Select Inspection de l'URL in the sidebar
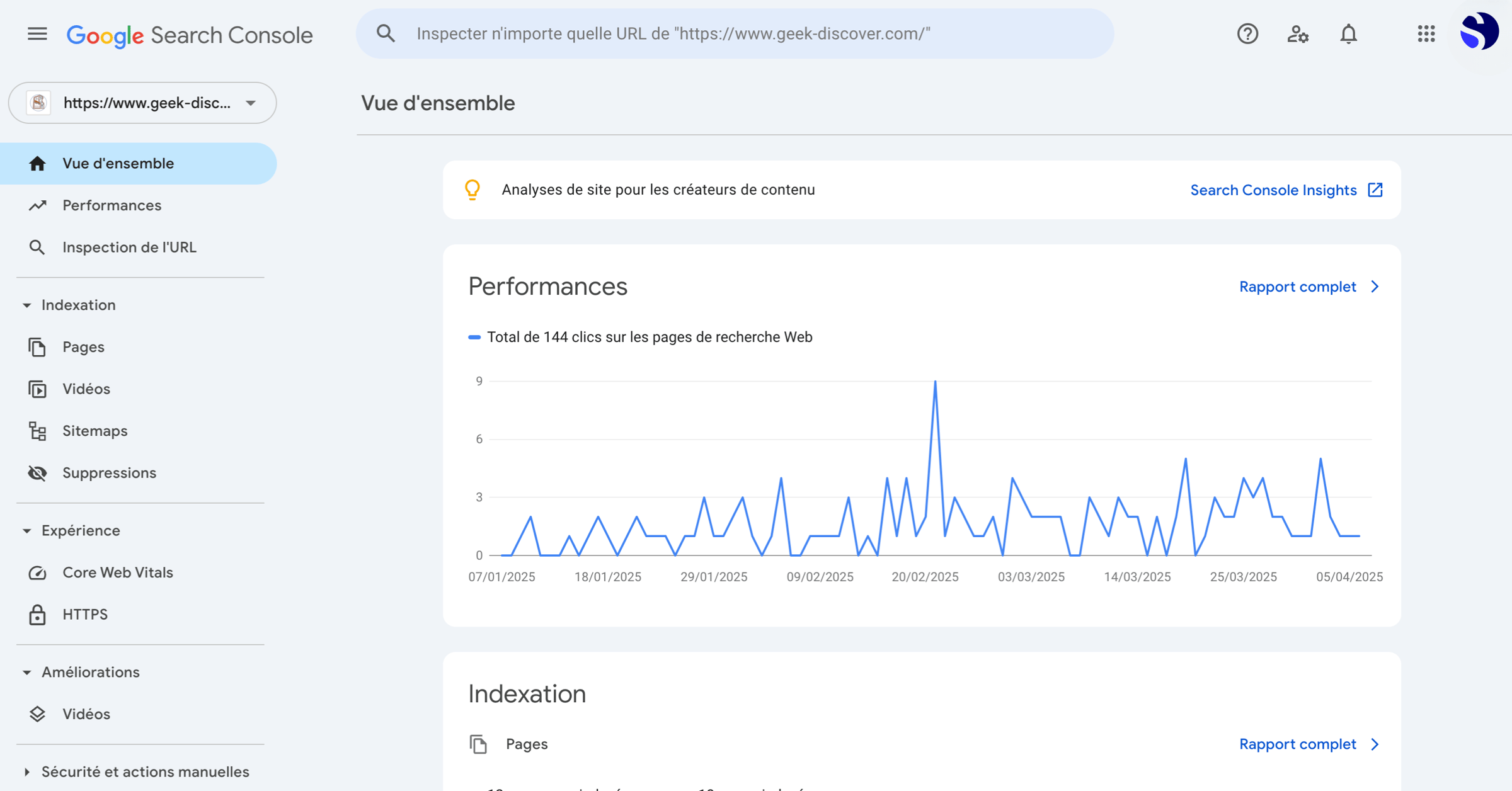 [129, 247]
